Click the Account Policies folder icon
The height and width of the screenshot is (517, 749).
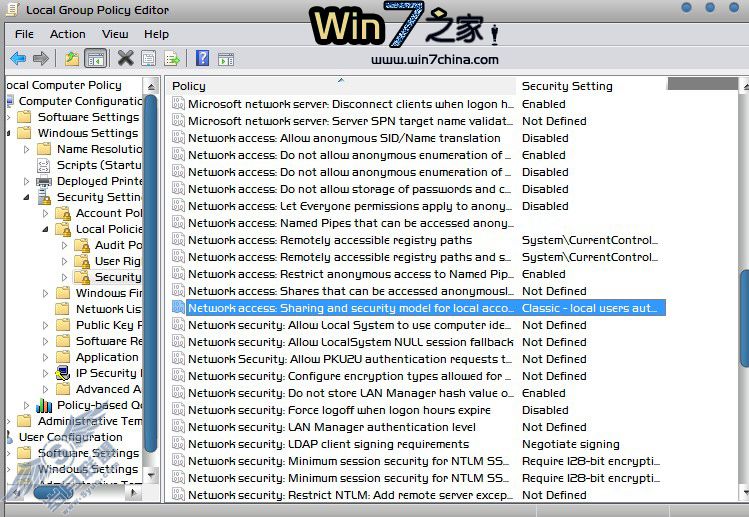(x=63, y=213)
